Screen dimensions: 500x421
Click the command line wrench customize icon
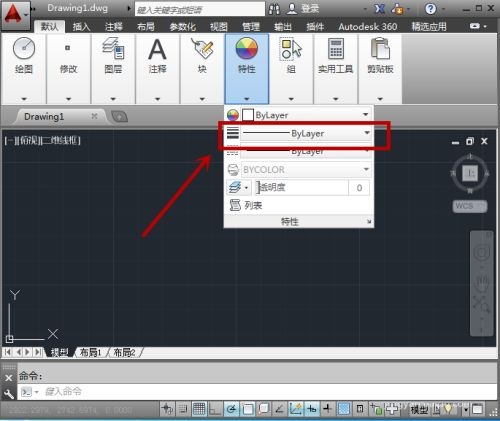tap(8, 394)
